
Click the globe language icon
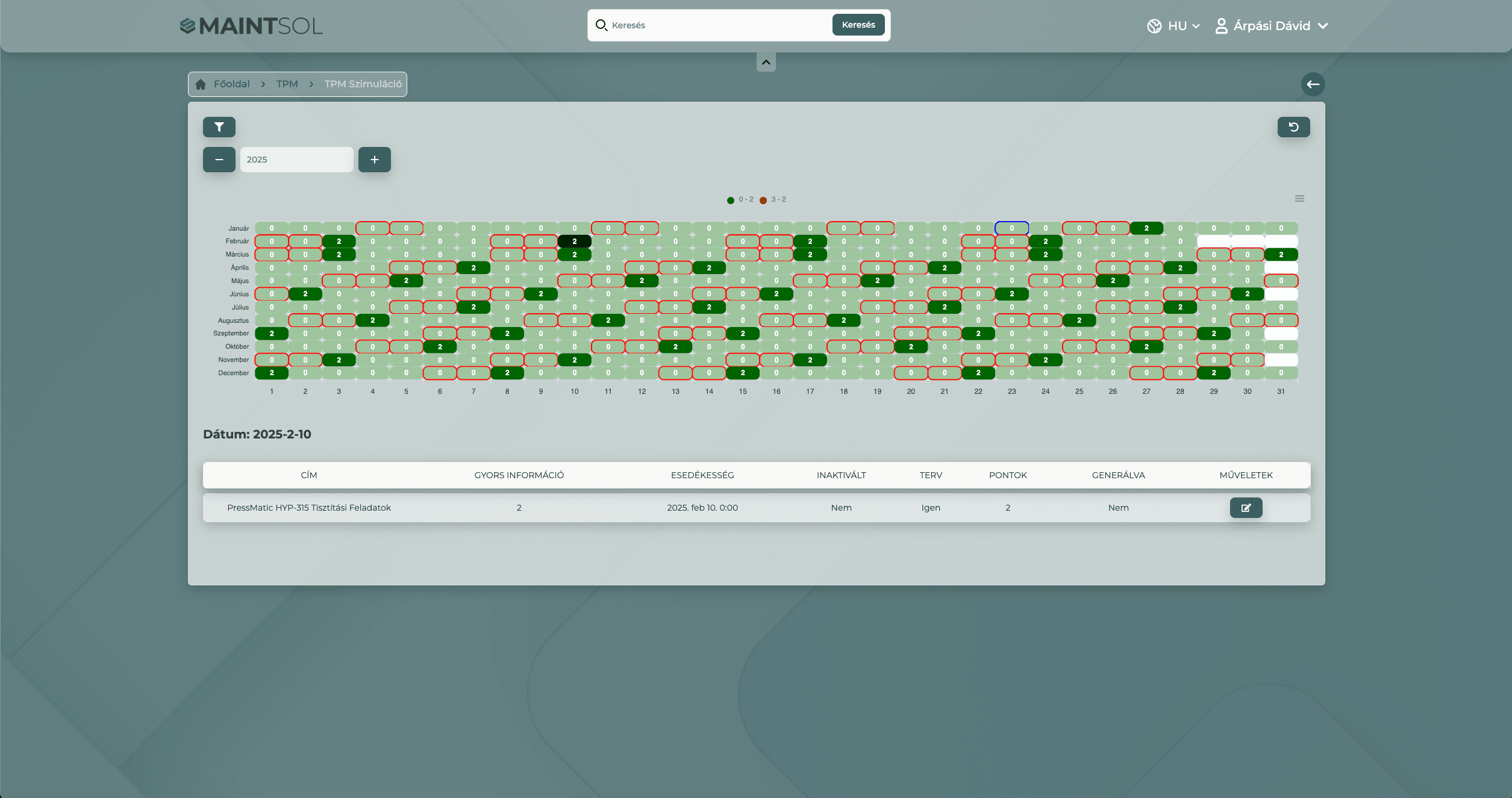1155,25
